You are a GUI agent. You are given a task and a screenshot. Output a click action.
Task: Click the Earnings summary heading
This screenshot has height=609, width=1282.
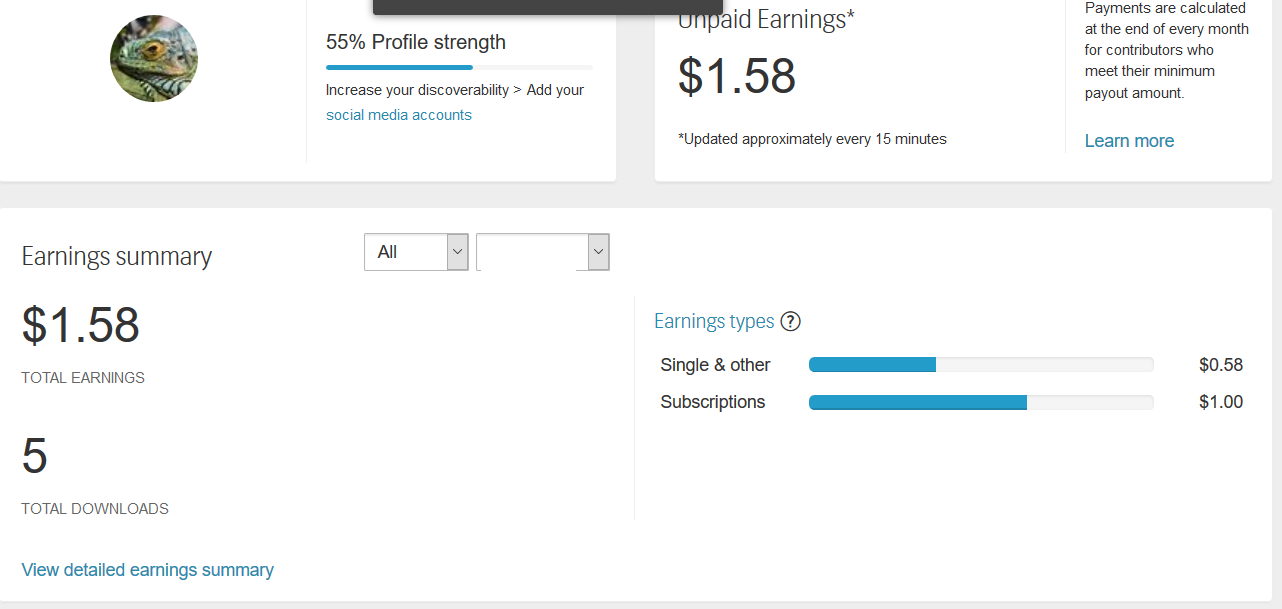[117, 257]
